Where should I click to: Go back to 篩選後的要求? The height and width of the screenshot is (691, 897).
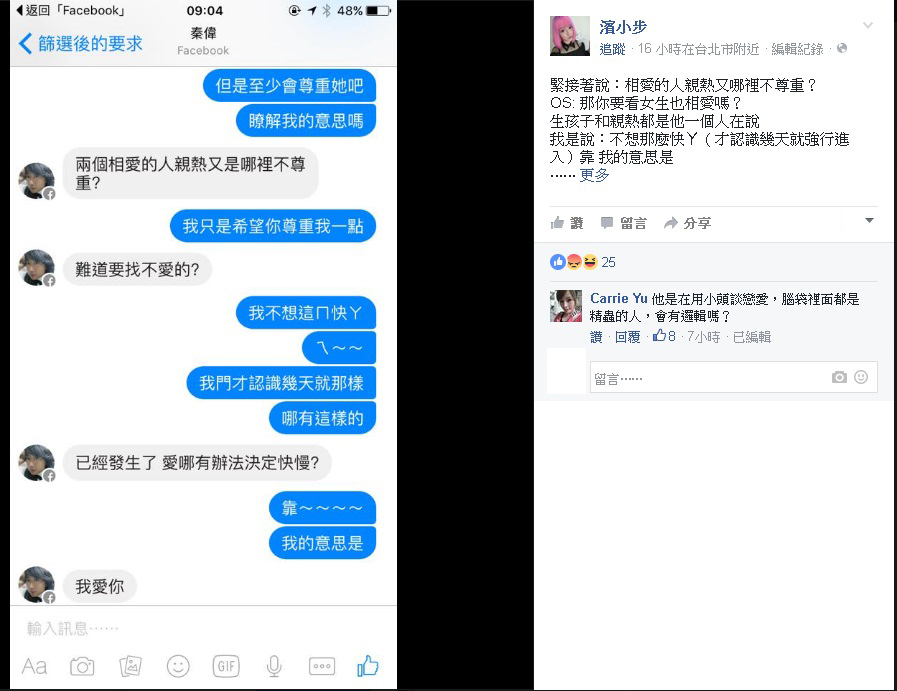click(81, 43)
